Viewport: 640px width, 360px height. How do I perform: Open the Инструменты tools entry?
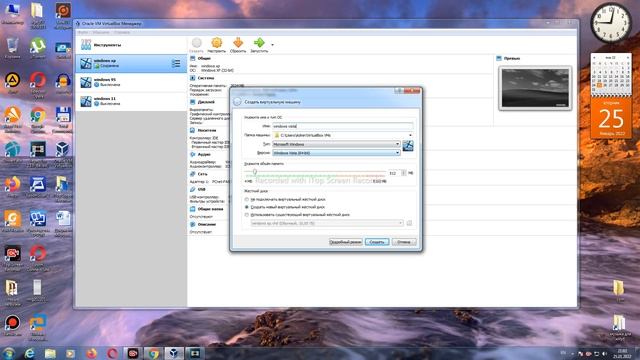coord(131,45)
